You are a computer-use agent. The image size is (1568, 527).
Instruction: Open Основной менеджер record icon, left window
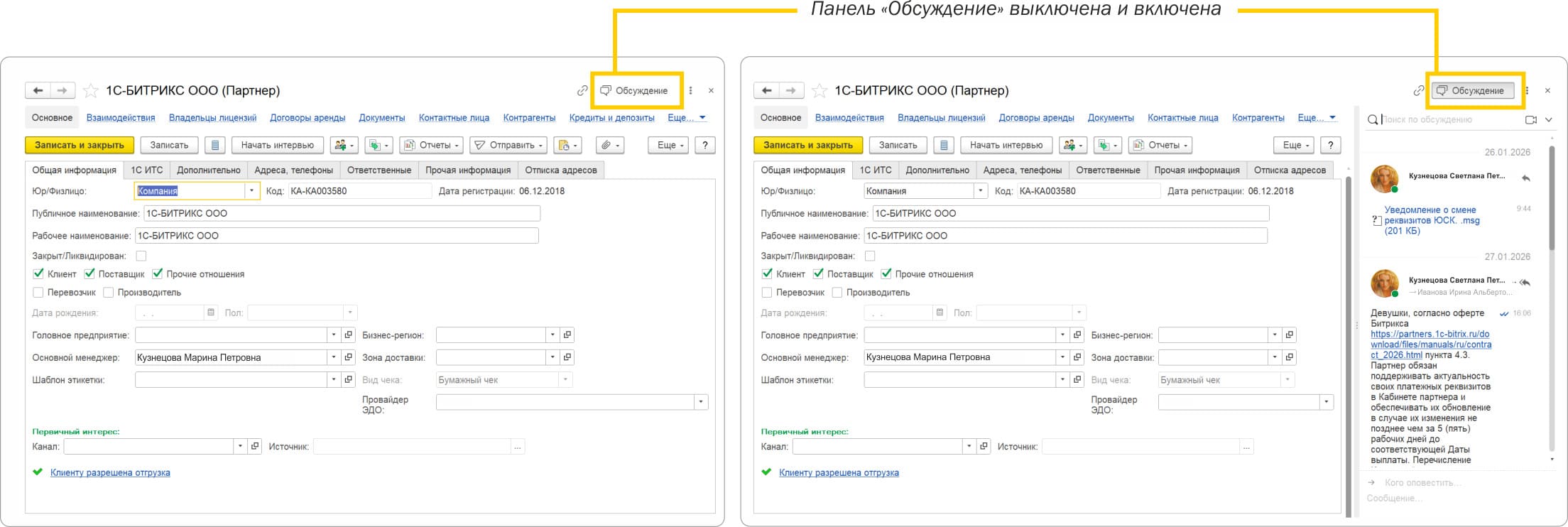(x=349, y=357)
